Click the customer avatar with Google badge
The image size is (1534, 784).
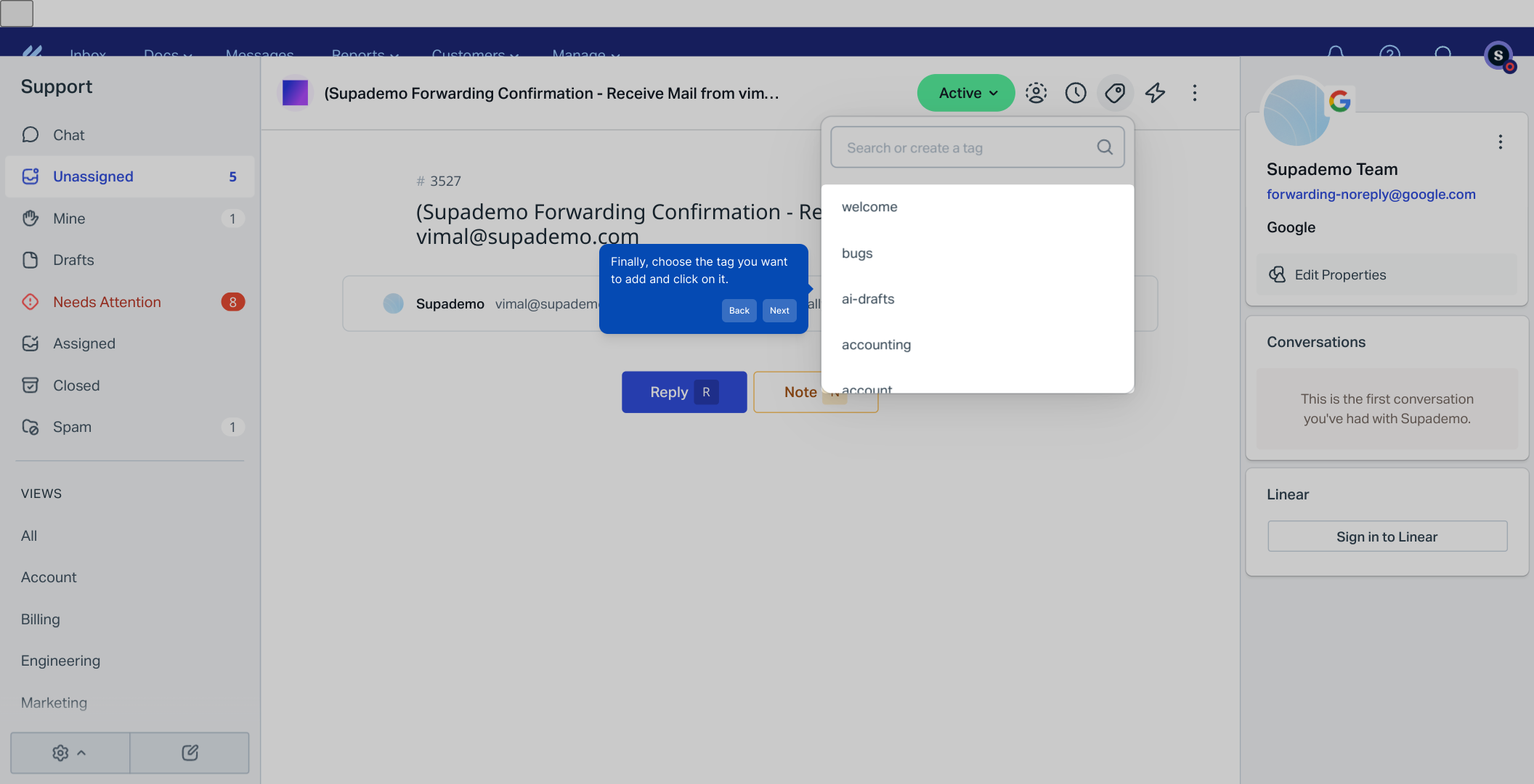pyautogui.click(x=1297, y=112)
